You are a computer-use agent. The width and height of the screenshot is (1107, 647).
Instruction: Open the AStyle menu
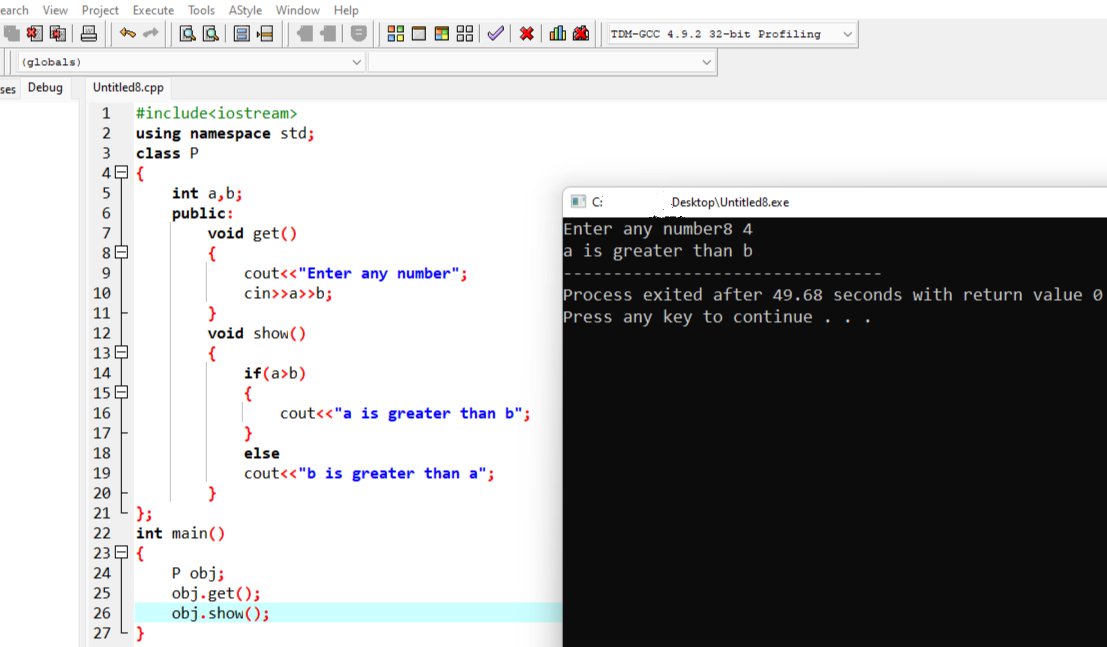[x=245, y=10]
